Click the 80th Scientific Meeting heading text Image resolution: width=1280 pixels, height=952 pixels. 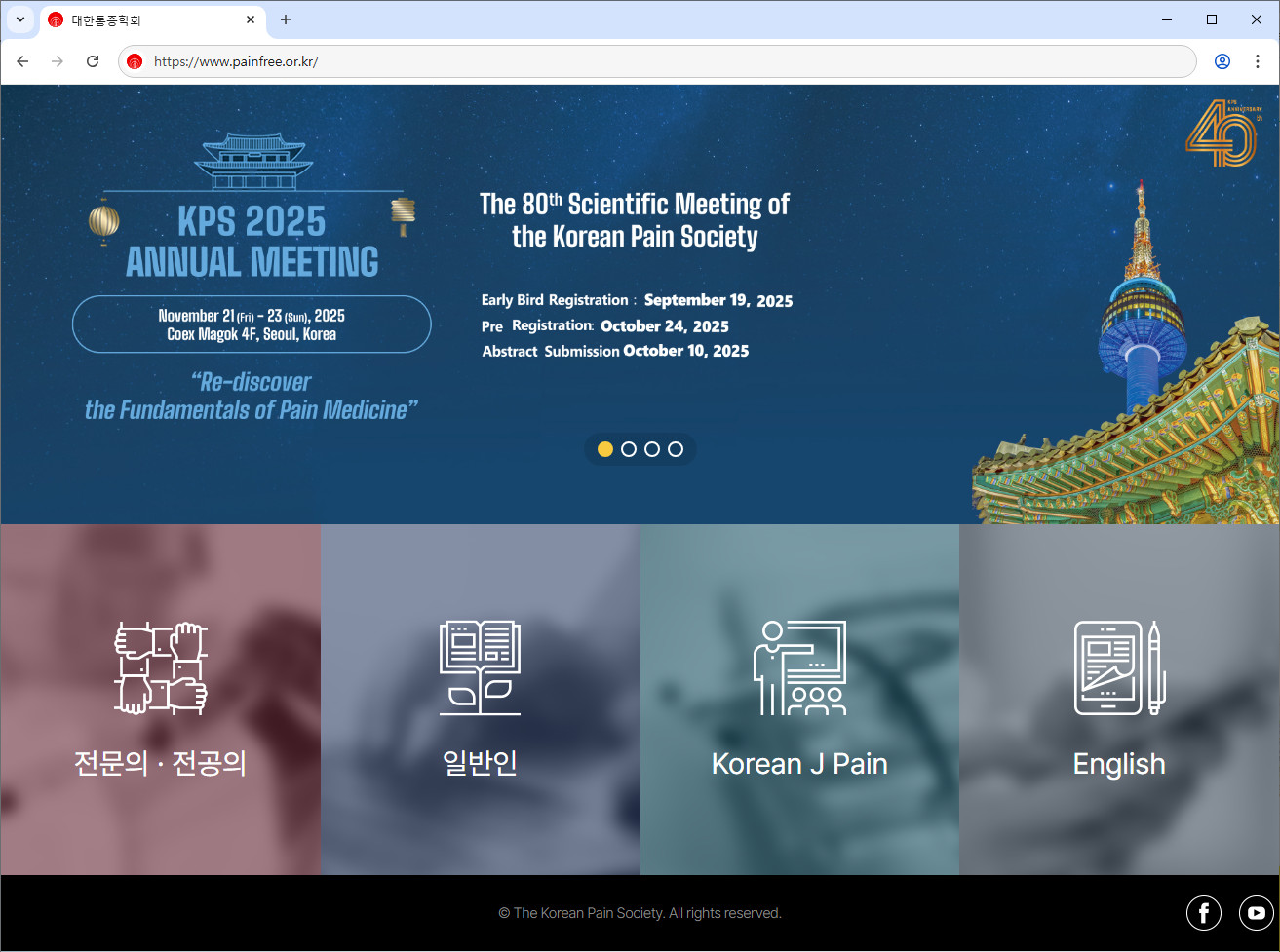pos(635,220)
